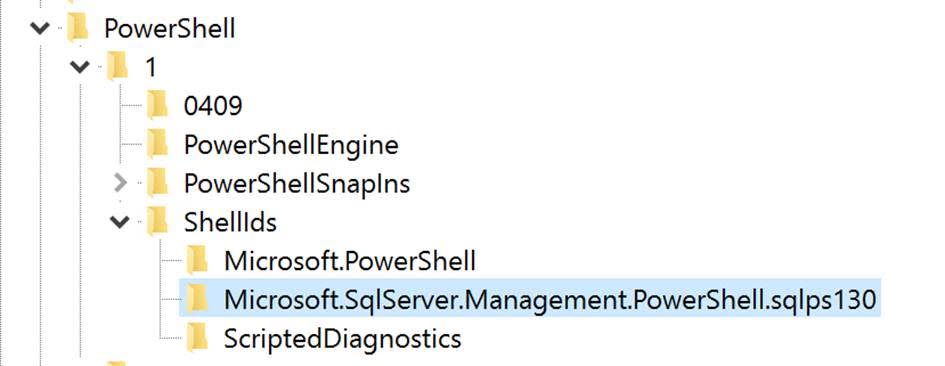This screenshot has width=945, height=366.
Task: Click the ScriptedDiagnostics folder icon
Action: [x=197, y=338]
